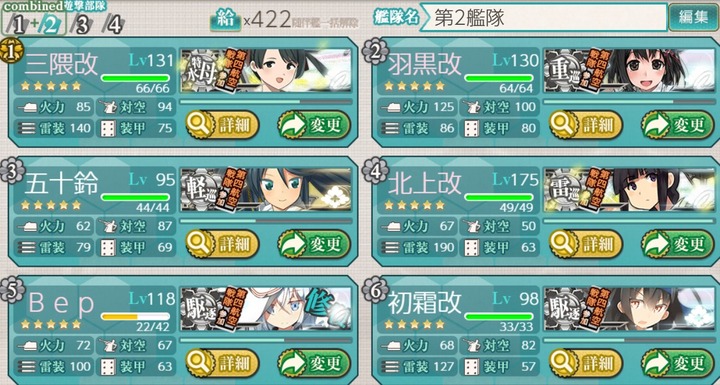
Task: Switch to fleet tab 3
Action: point(82,25)
